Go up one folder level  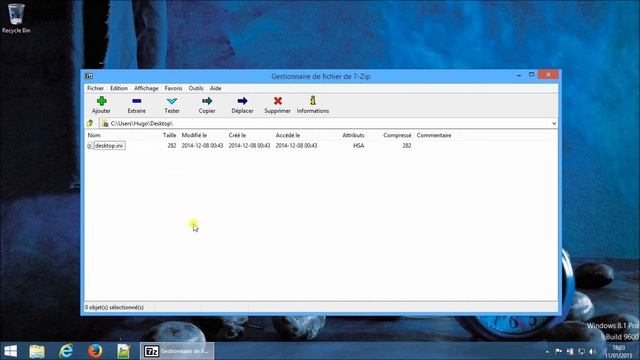pyautogui.click(x=90, y=123)
